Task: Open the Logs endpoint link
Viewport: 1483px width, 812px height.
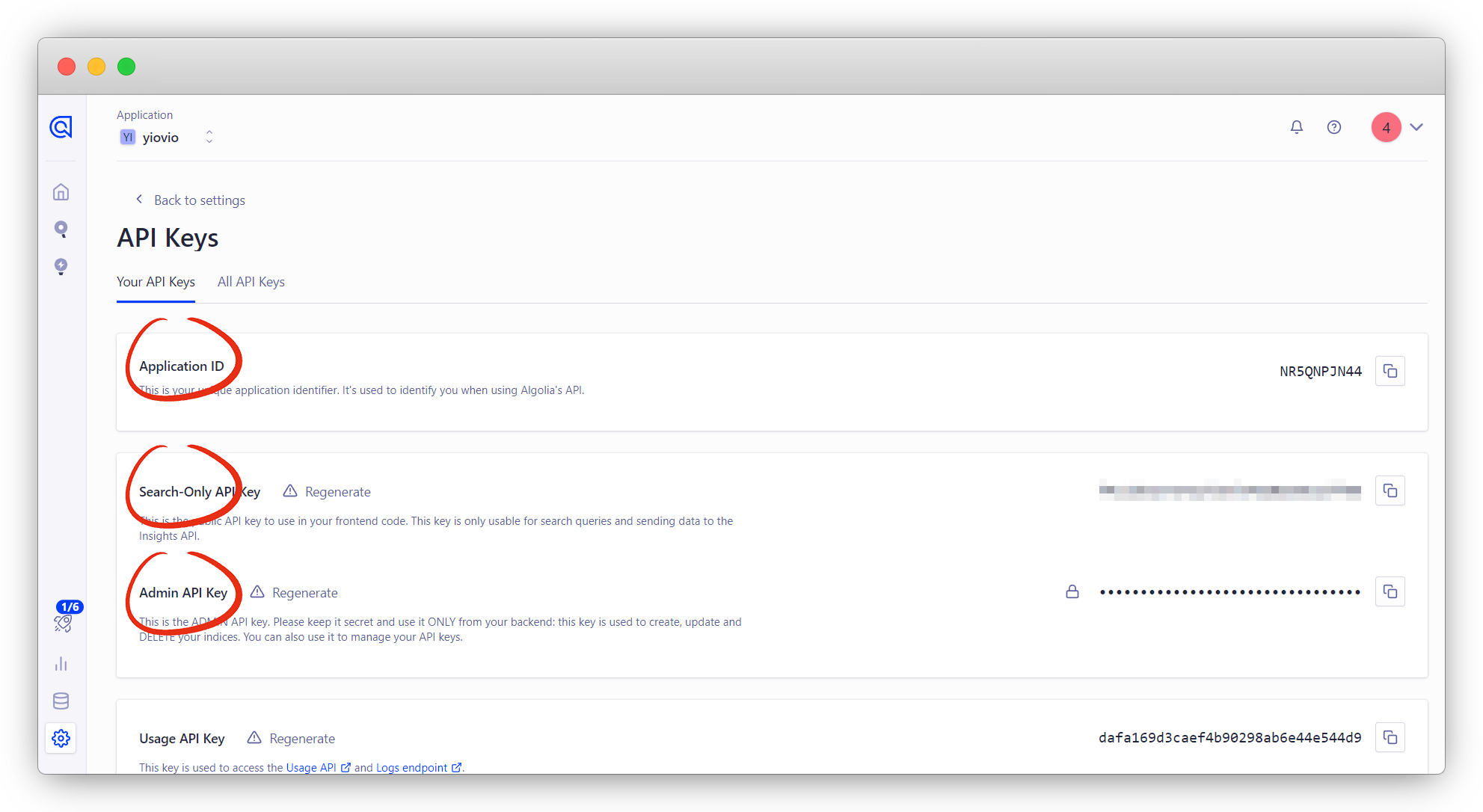Action: point(412,767)
